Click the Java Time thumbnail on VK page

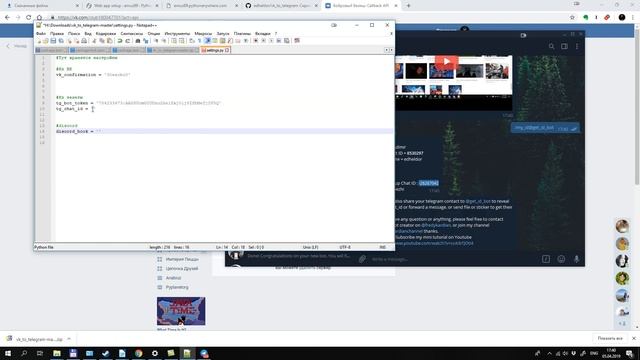click(181, 311)
